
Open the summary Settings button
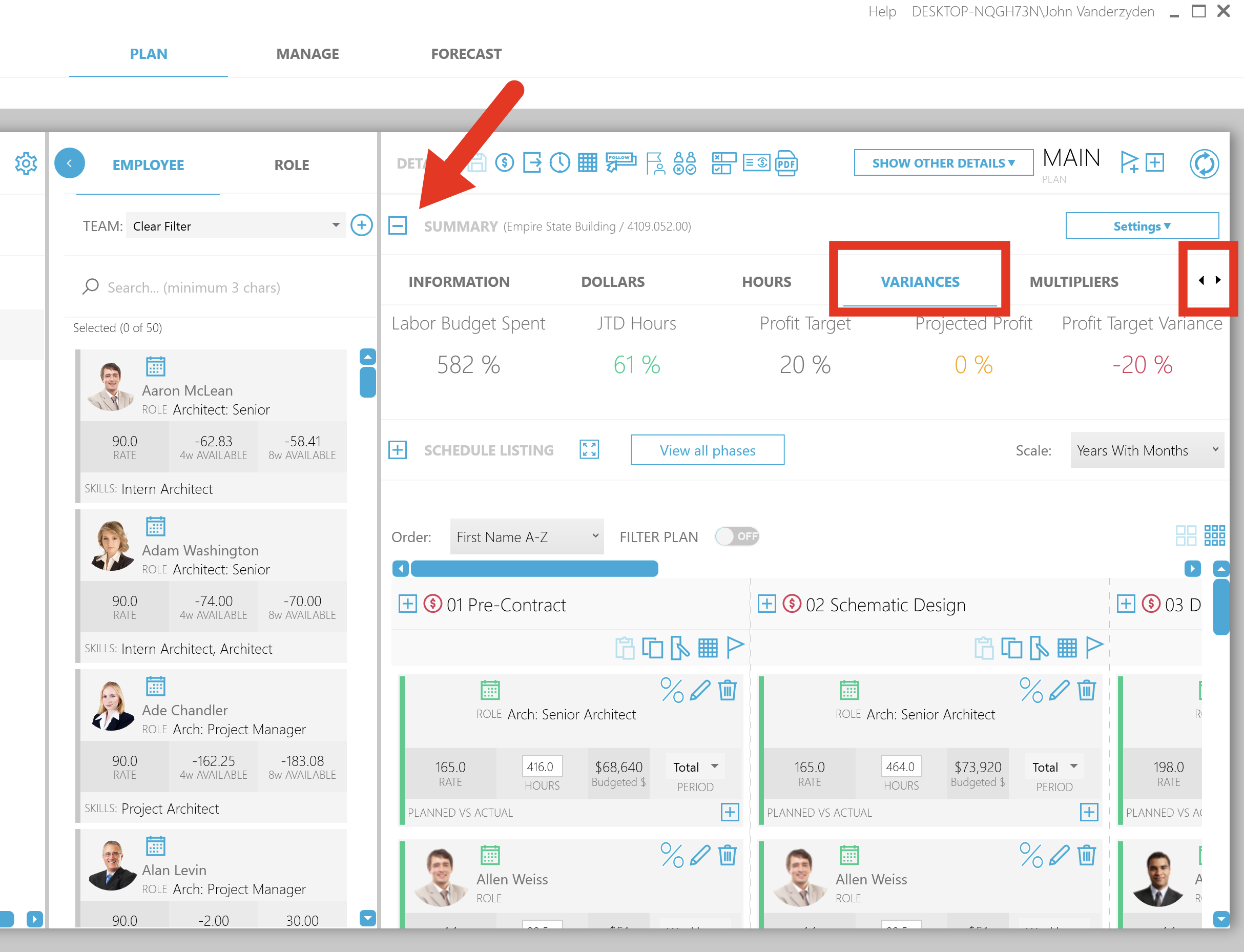coord(1142,225)
